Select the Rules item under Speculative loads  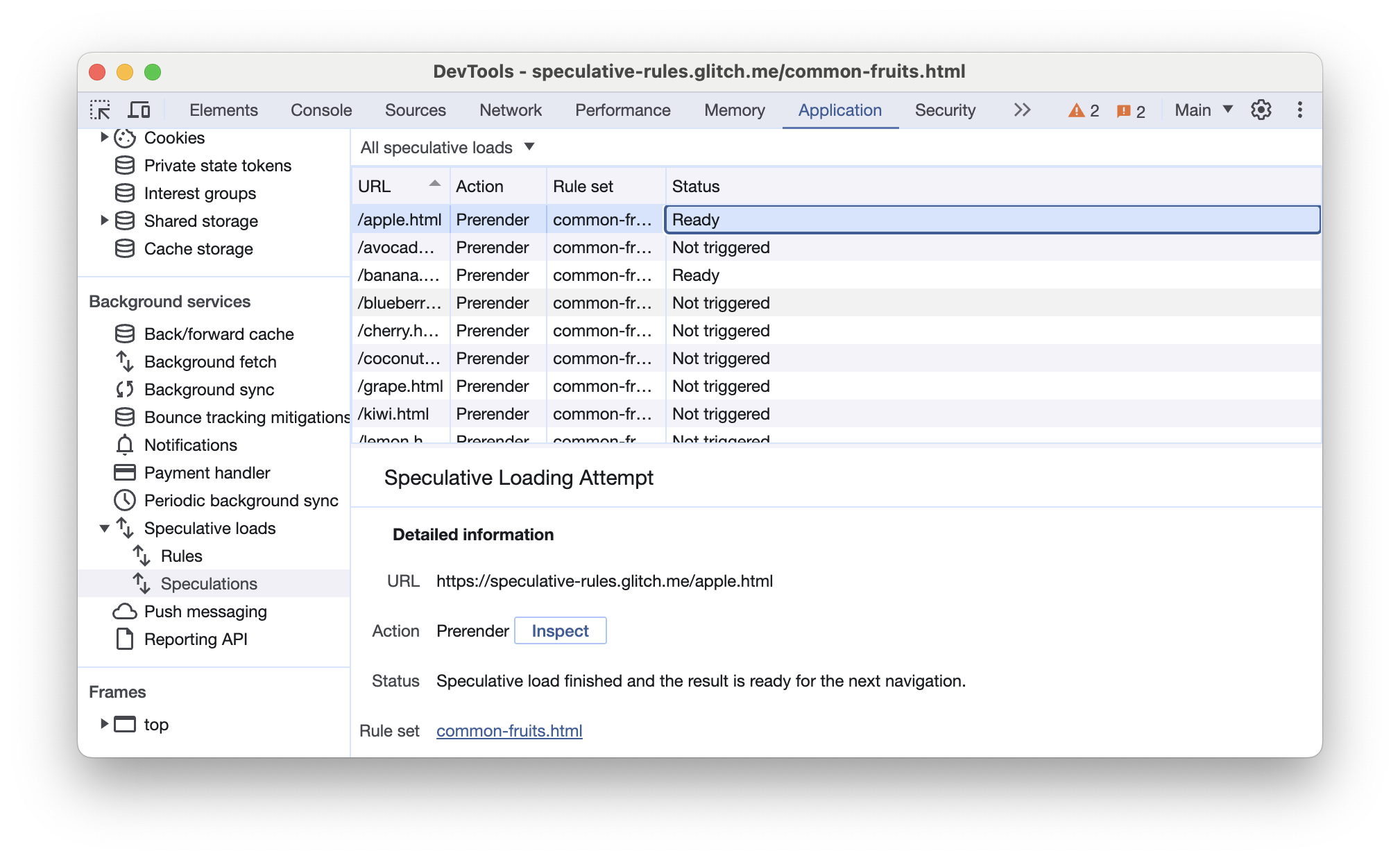pyautogui.click(x=178, y=556)
